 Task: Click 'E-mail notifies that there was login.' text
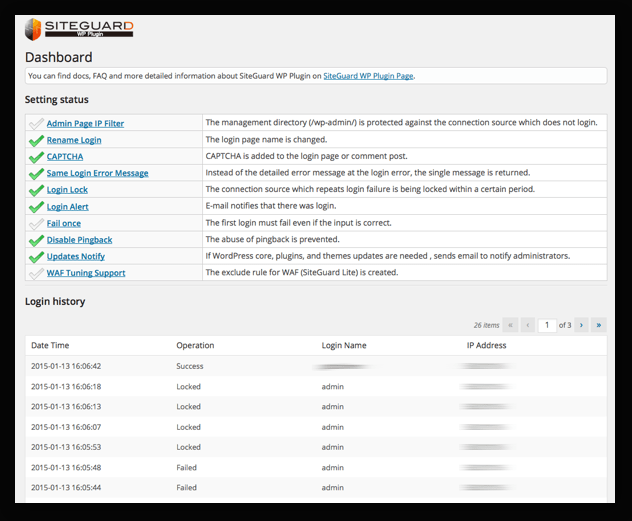(x=271, y=206)
